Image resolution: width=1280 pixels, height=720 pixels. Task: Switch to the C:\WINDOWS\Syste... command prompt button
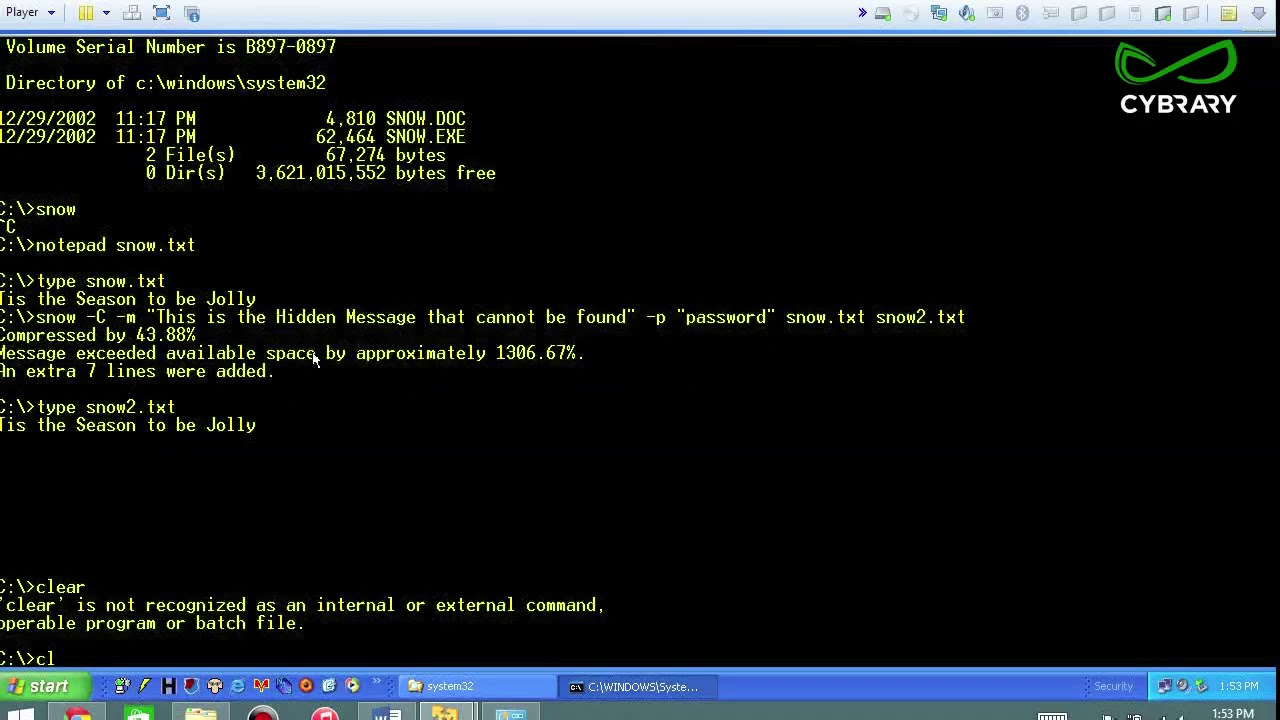click(637, 686)
